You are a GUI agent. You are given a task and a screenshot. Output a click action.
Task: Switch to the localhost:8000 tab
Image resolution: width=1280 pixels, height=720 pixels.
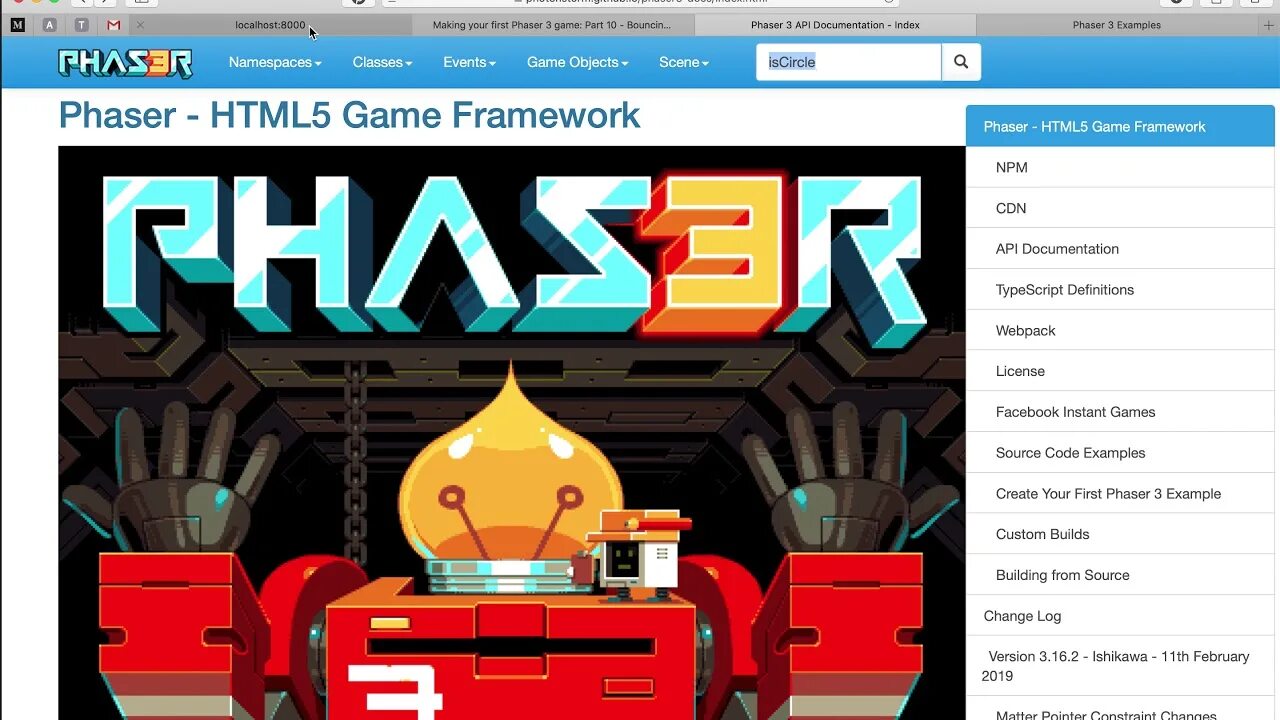pos(270,25)
